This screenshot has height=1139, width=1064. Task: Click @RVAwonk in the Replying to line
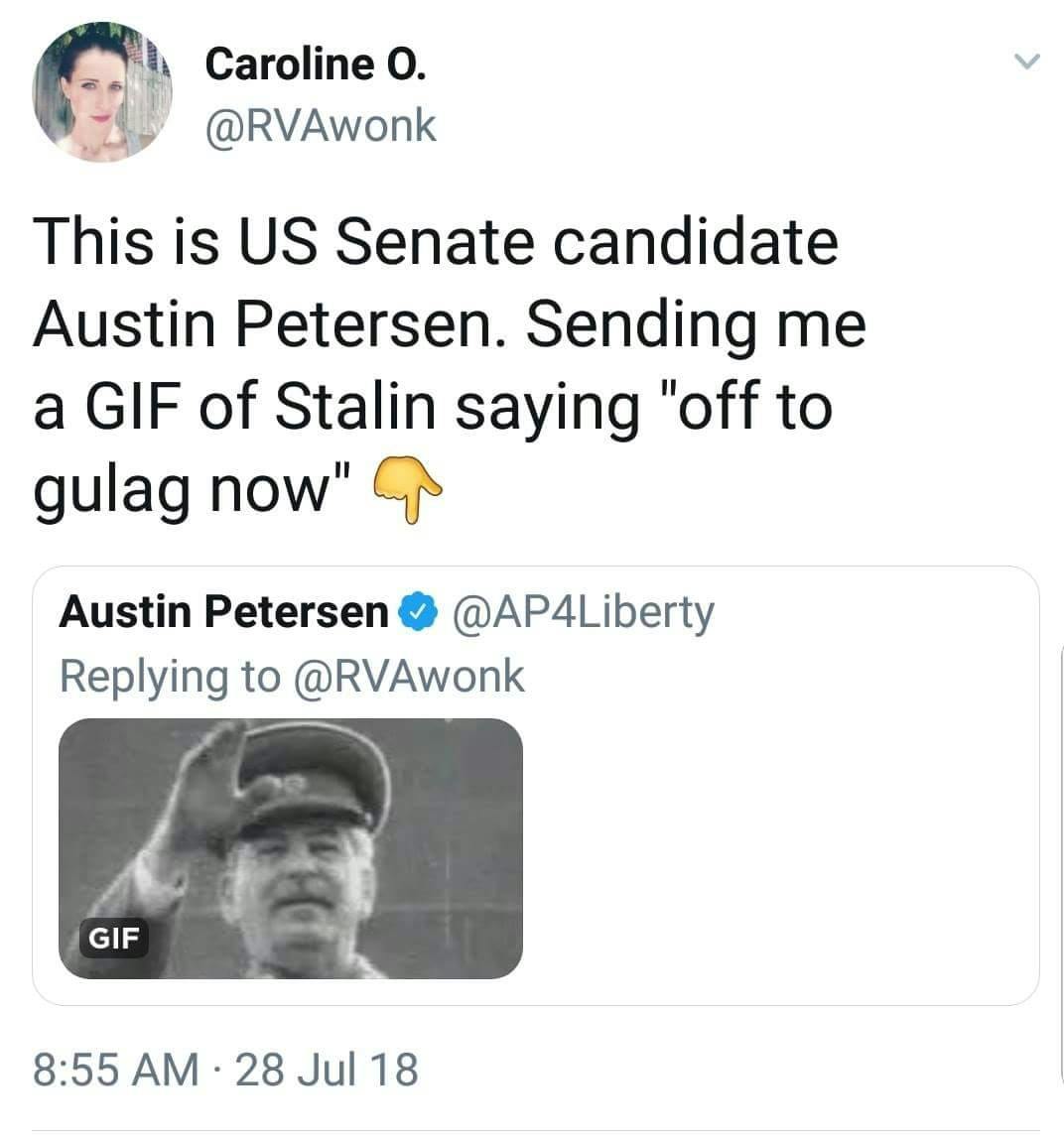pyautogui.click(x=408, y=676)
